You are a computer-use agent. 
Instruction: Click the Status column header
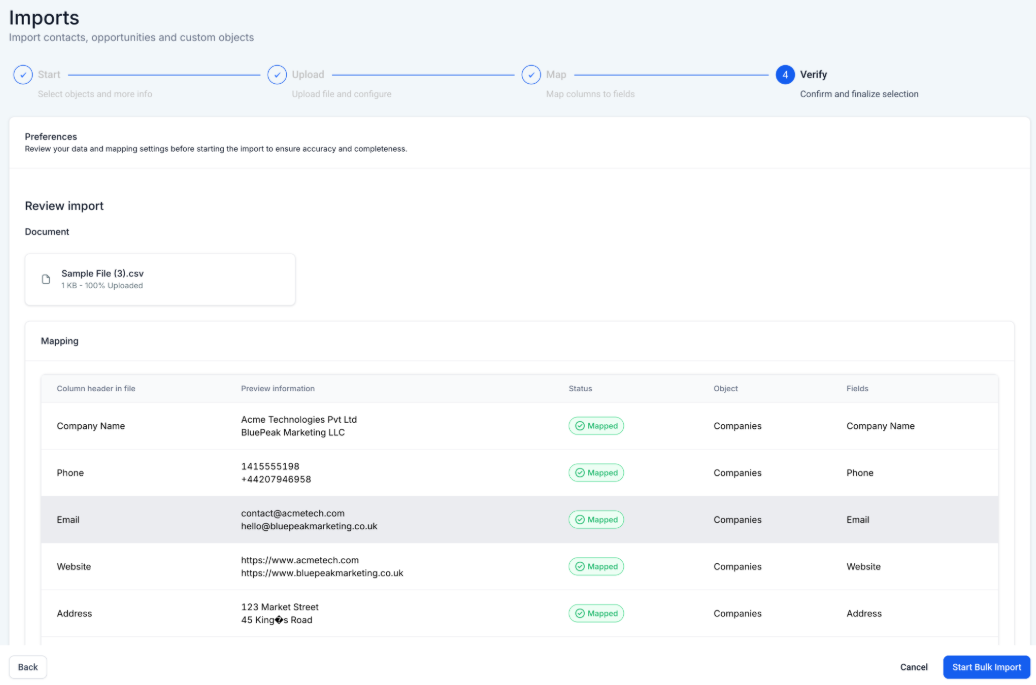coord(580,389)
